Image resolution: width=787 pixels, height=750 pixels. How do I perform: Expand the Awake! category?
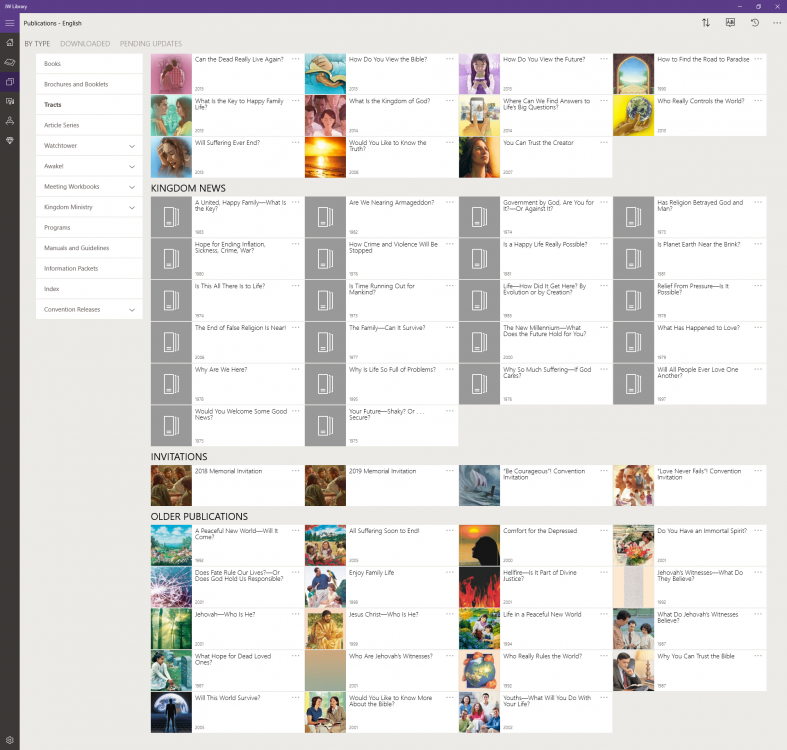[132, 166]
